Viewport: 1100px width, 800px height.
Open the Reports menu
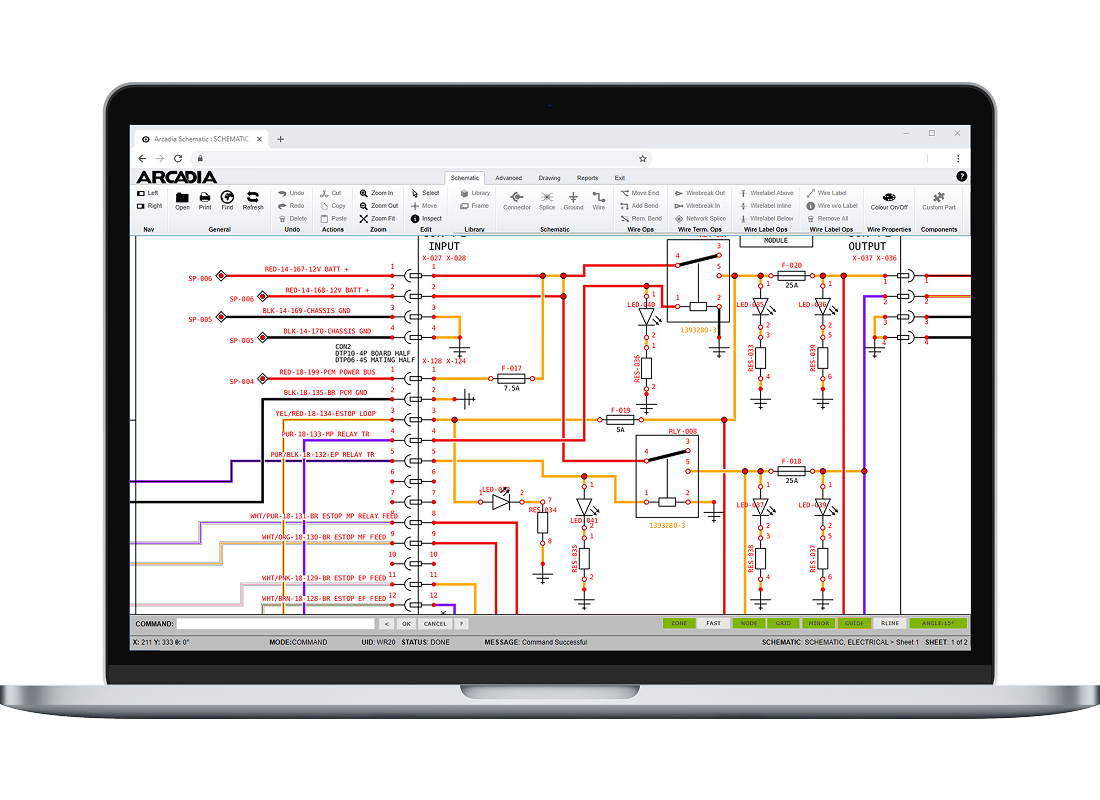point(588,177)
